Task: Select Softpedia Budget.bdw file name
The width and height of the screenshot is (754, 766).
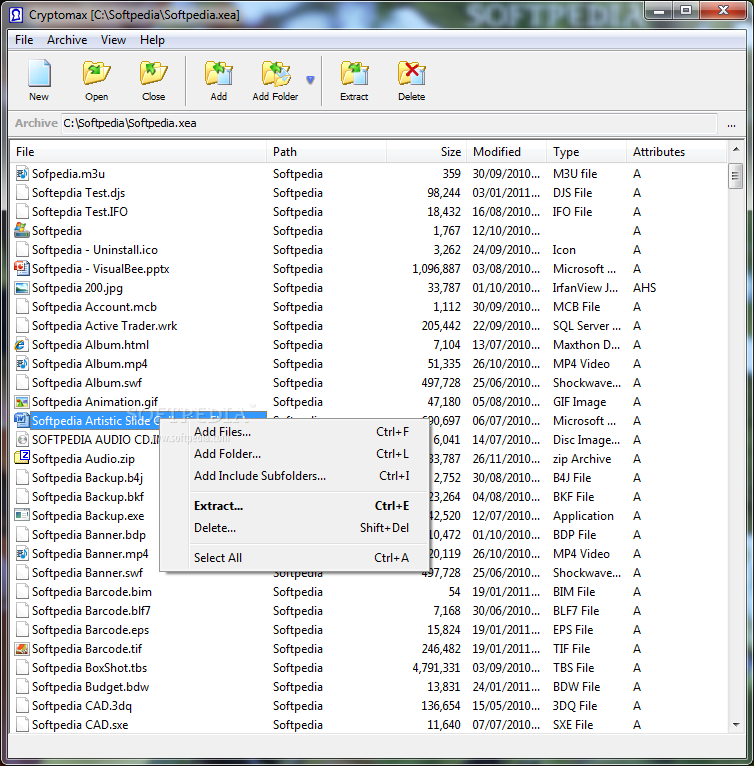Action: [90, 687]
